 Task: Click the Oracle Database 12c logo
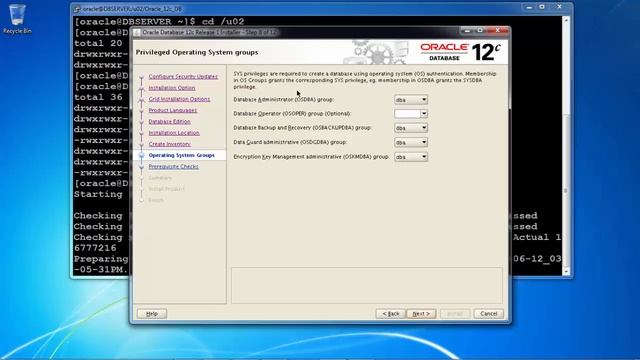coord(460,52)
